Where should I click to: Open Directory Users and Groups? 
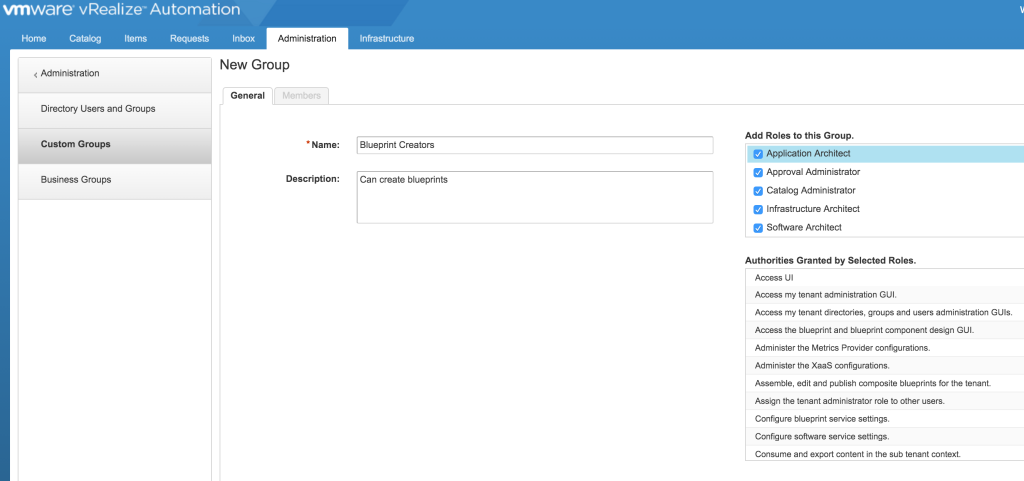pyautogui.click(x=115, y=109)
